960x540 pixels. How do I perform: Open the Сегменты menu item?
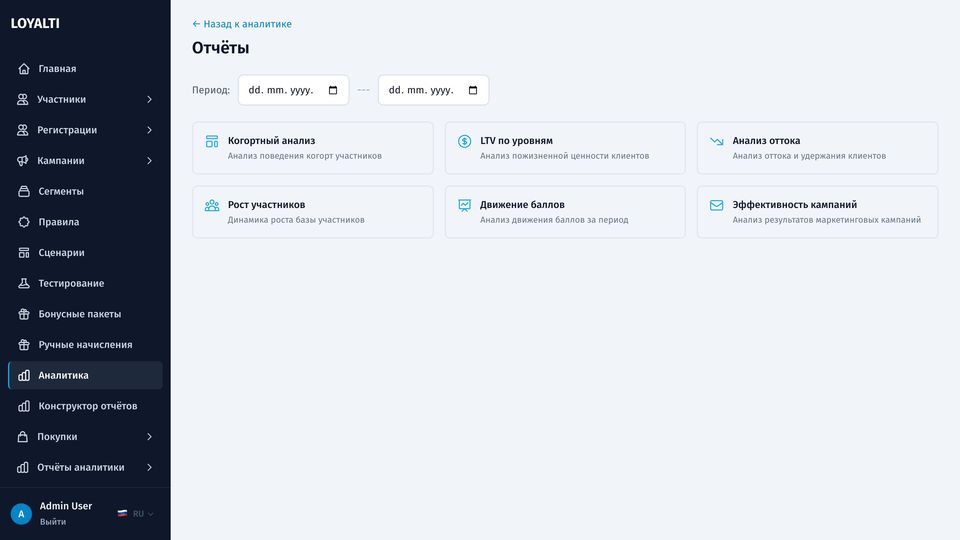tap(85, 191)
